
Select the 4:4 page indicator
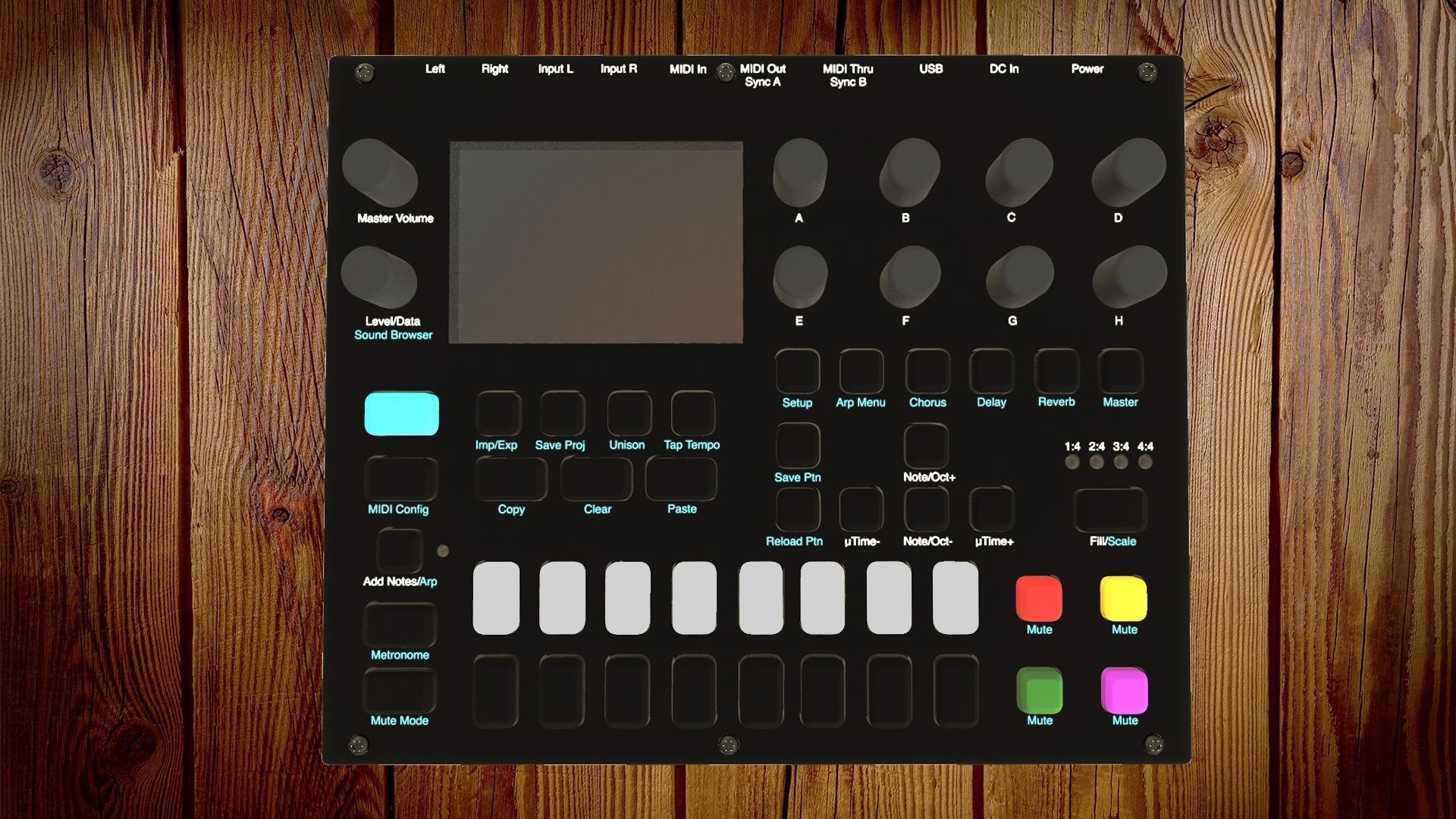(x=1145, y=462)
